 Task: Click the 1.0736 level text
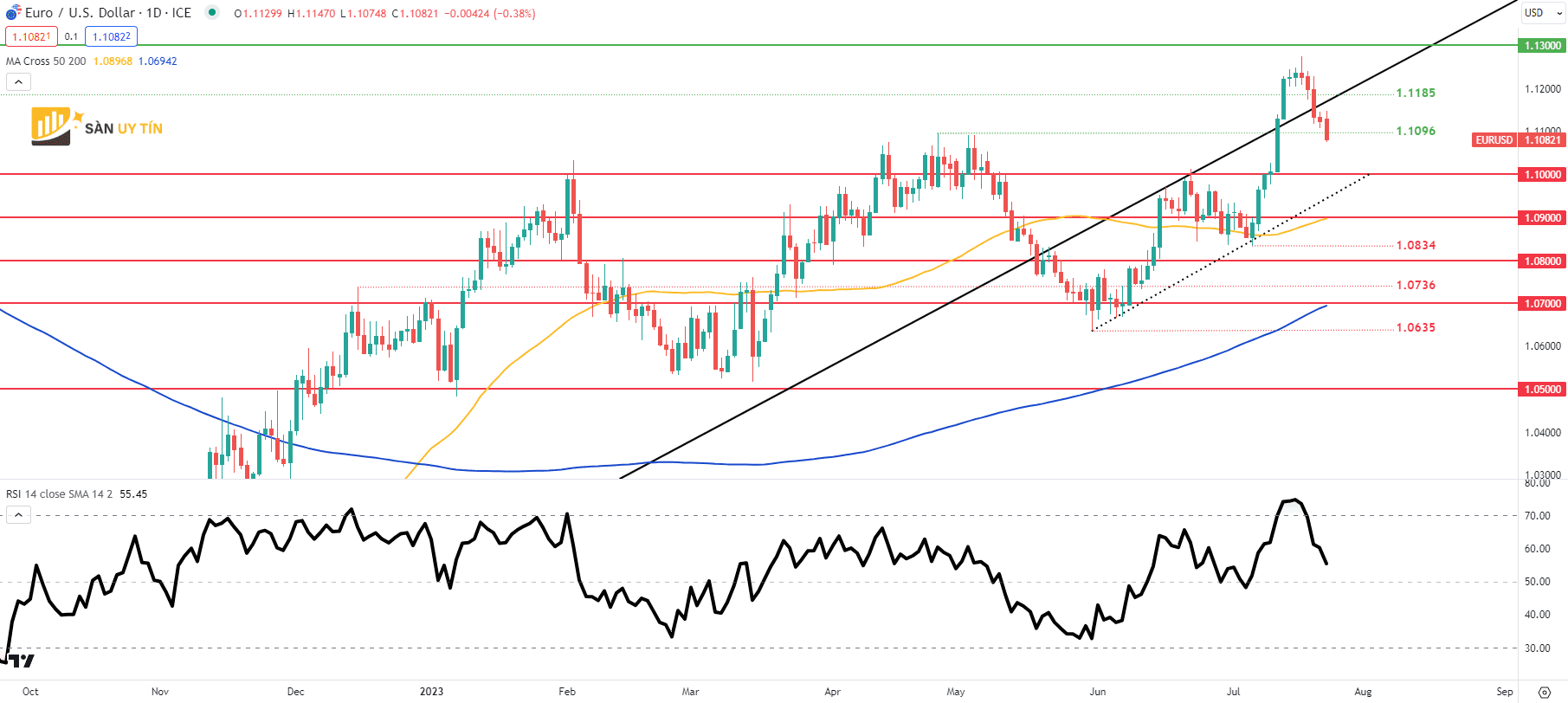pos(1416,285)
